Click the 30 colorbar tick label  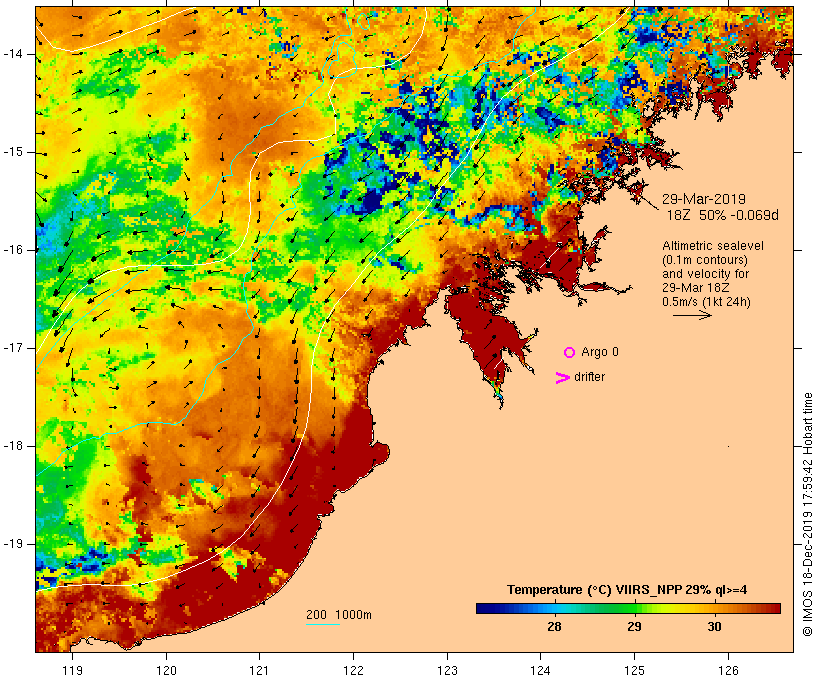click(714, 627)
